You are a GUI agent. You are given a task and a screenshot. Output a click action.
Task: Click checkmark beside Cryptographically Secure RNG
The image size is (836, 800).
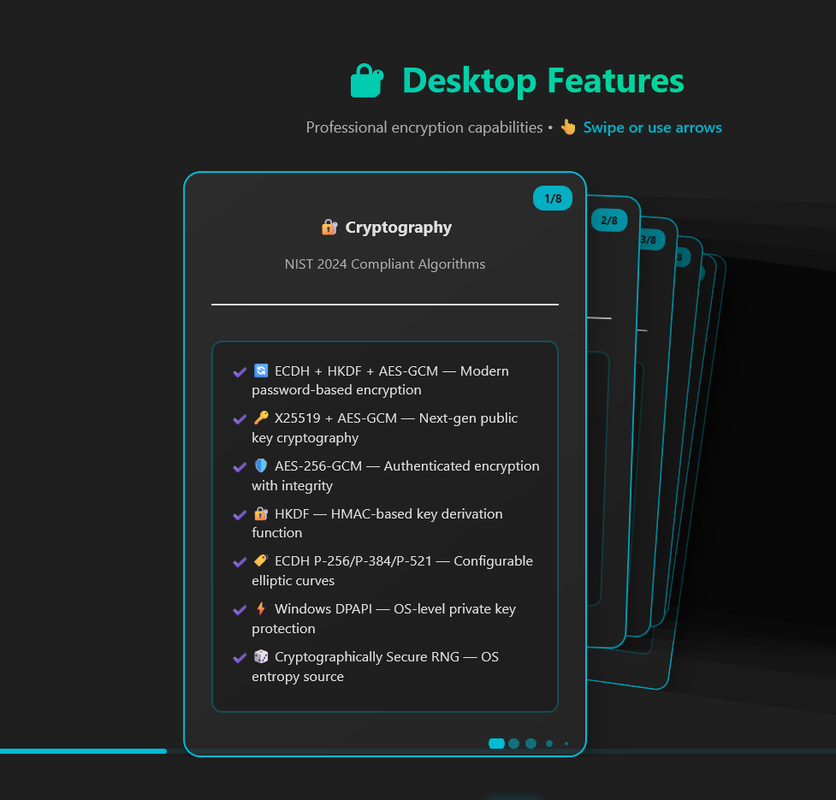[x=239, y=658]
